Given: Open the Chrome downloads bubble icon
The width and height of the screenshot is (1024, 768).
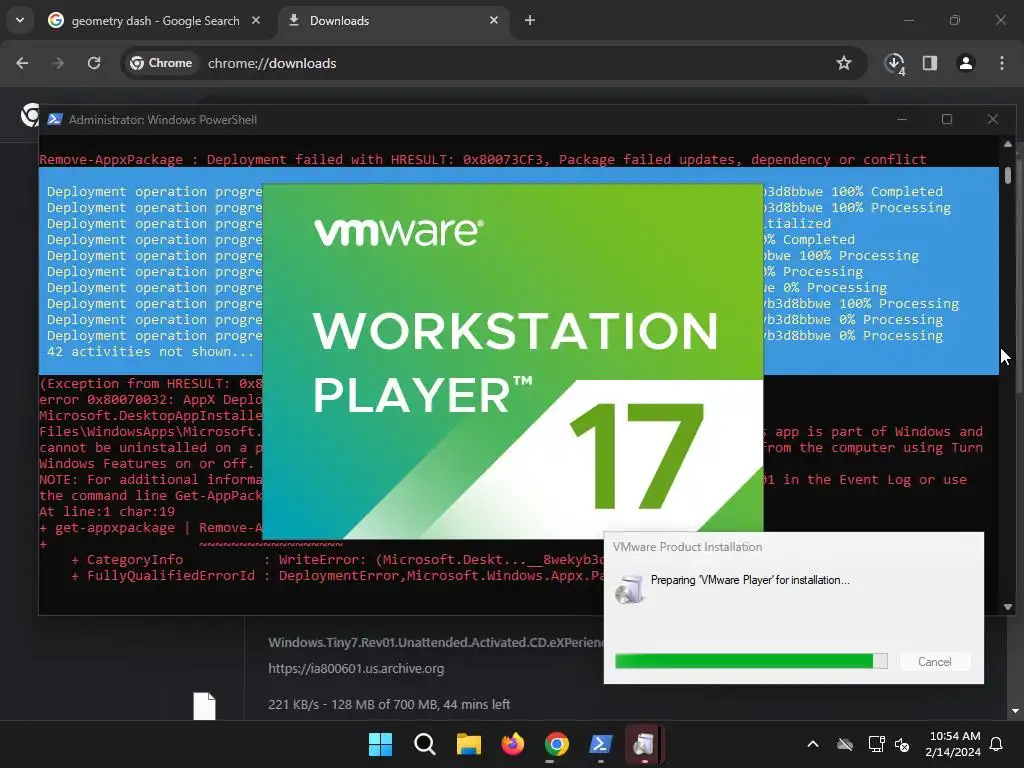Looking at the screenshot, I should pyautogui.click(x=894, y=63).
